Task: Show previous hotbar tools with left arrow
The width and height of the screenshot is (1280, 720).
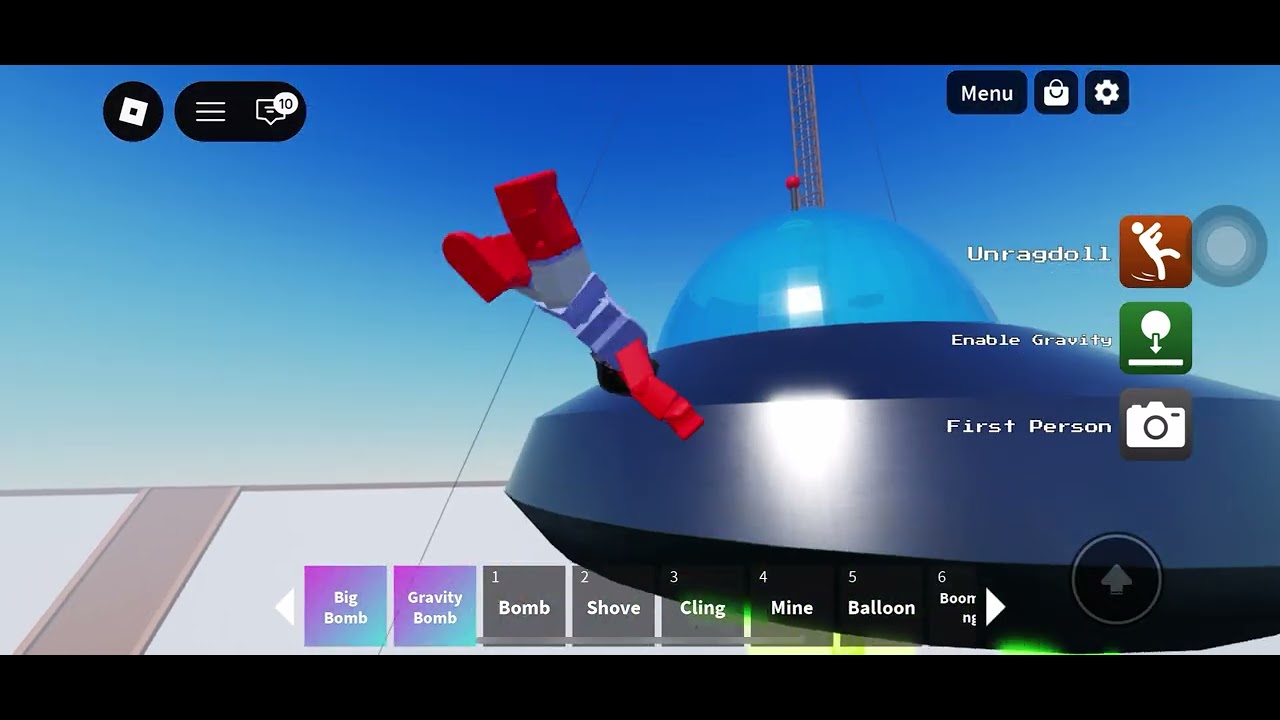Action: pos(286,607)
